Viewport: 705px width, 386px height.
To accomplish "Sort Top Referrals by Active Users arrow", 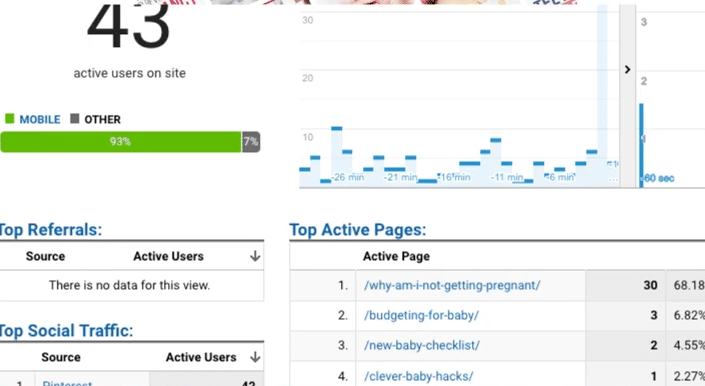I will click(x=255, y=256).
